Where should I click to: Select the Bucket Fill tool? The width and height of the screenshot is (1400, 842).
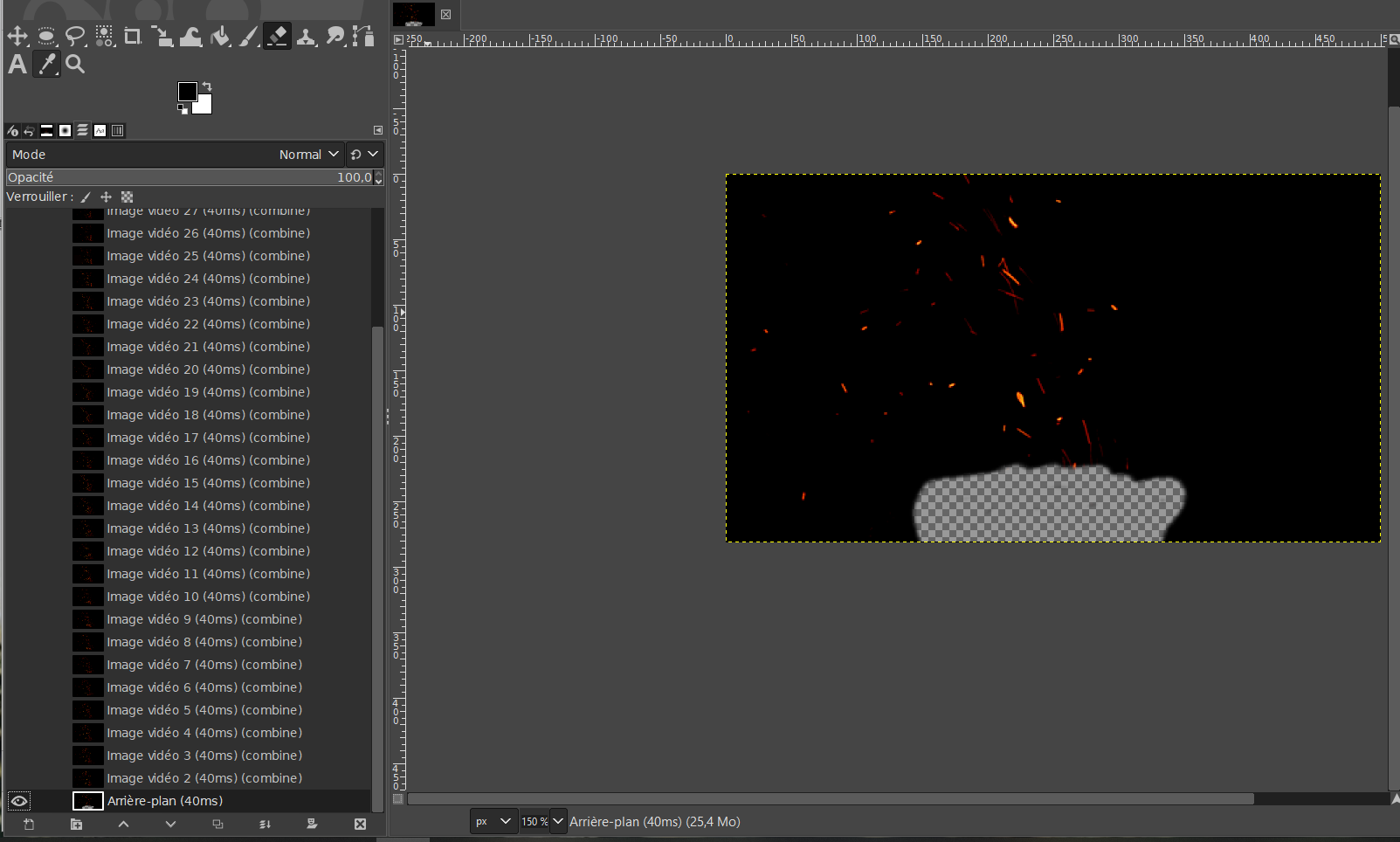220,36
